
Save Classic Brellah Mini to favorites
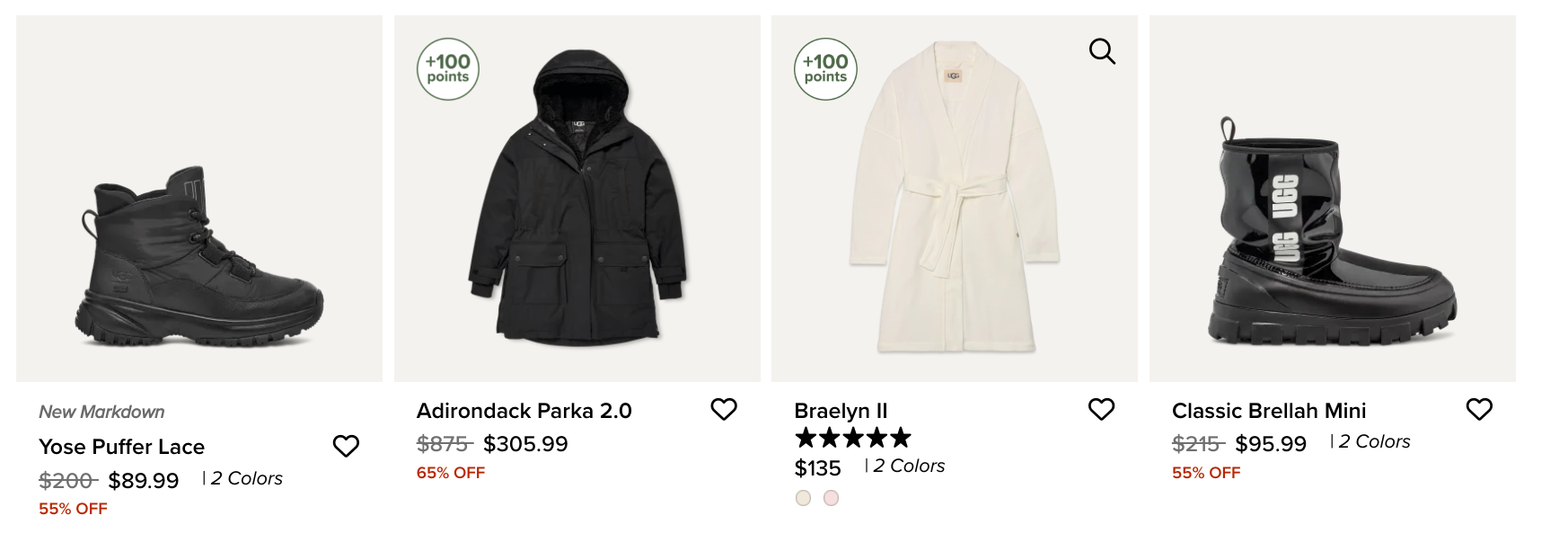click(x=1479, y=409)
